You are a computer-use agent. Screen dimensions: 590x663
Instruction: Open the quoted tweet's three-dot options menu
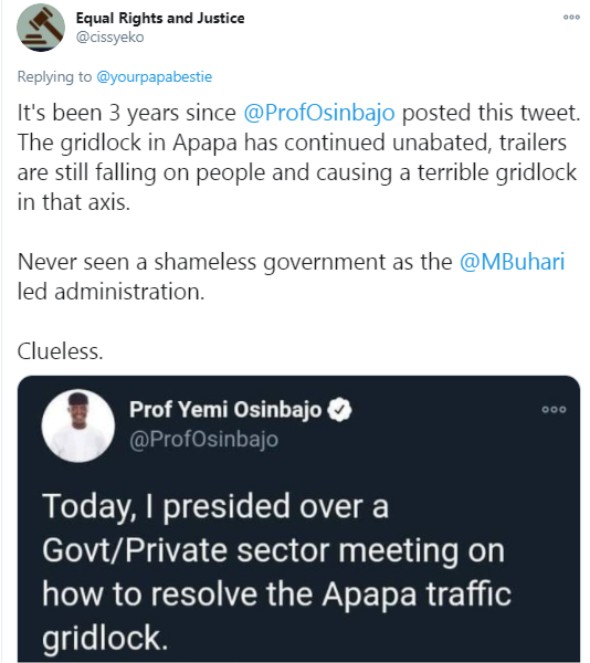coord(554,409)
